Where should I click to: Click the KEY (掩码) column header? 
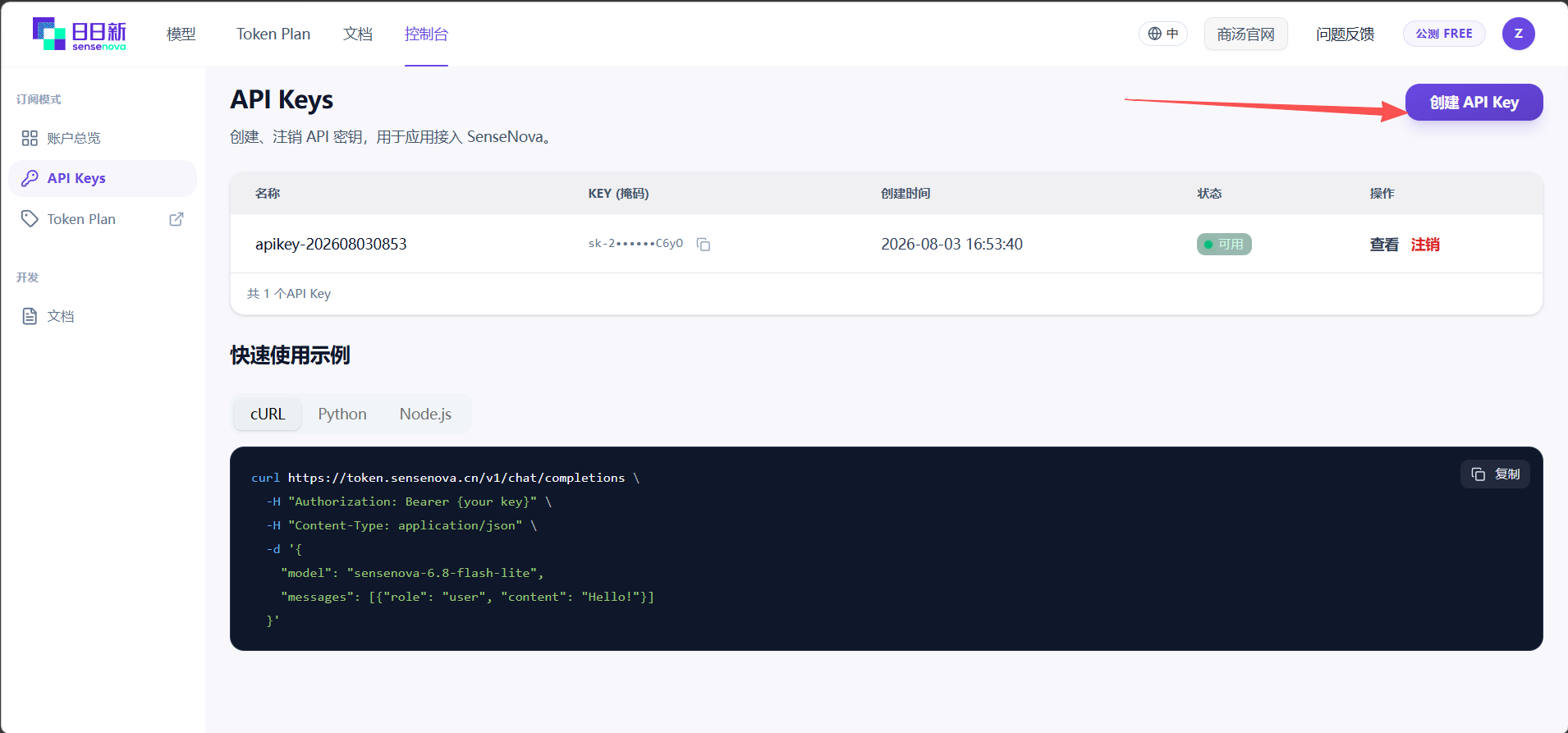click(618, 193)
